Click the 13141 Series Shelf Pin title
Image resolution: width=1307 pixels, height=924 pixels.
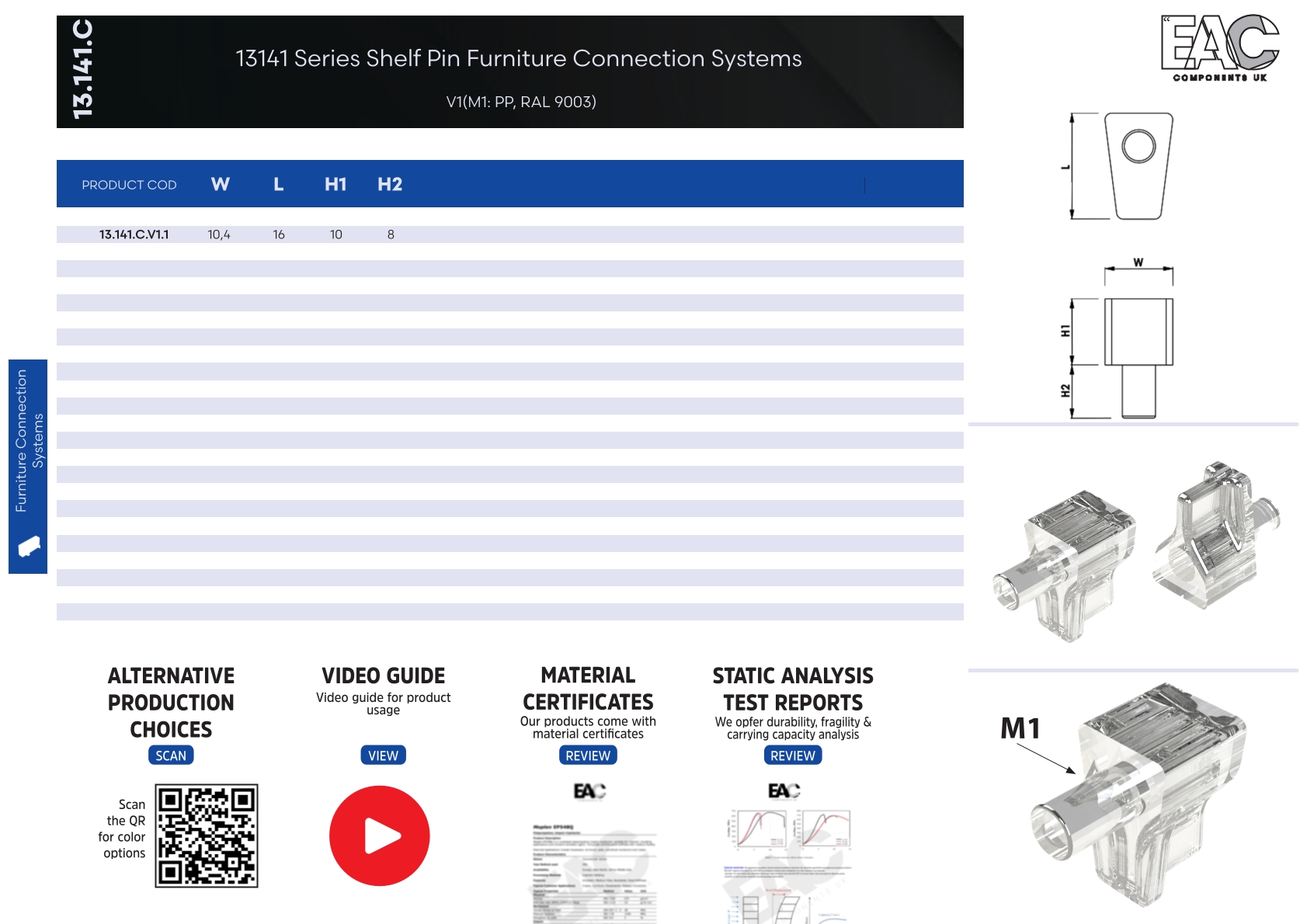point(519,58)
